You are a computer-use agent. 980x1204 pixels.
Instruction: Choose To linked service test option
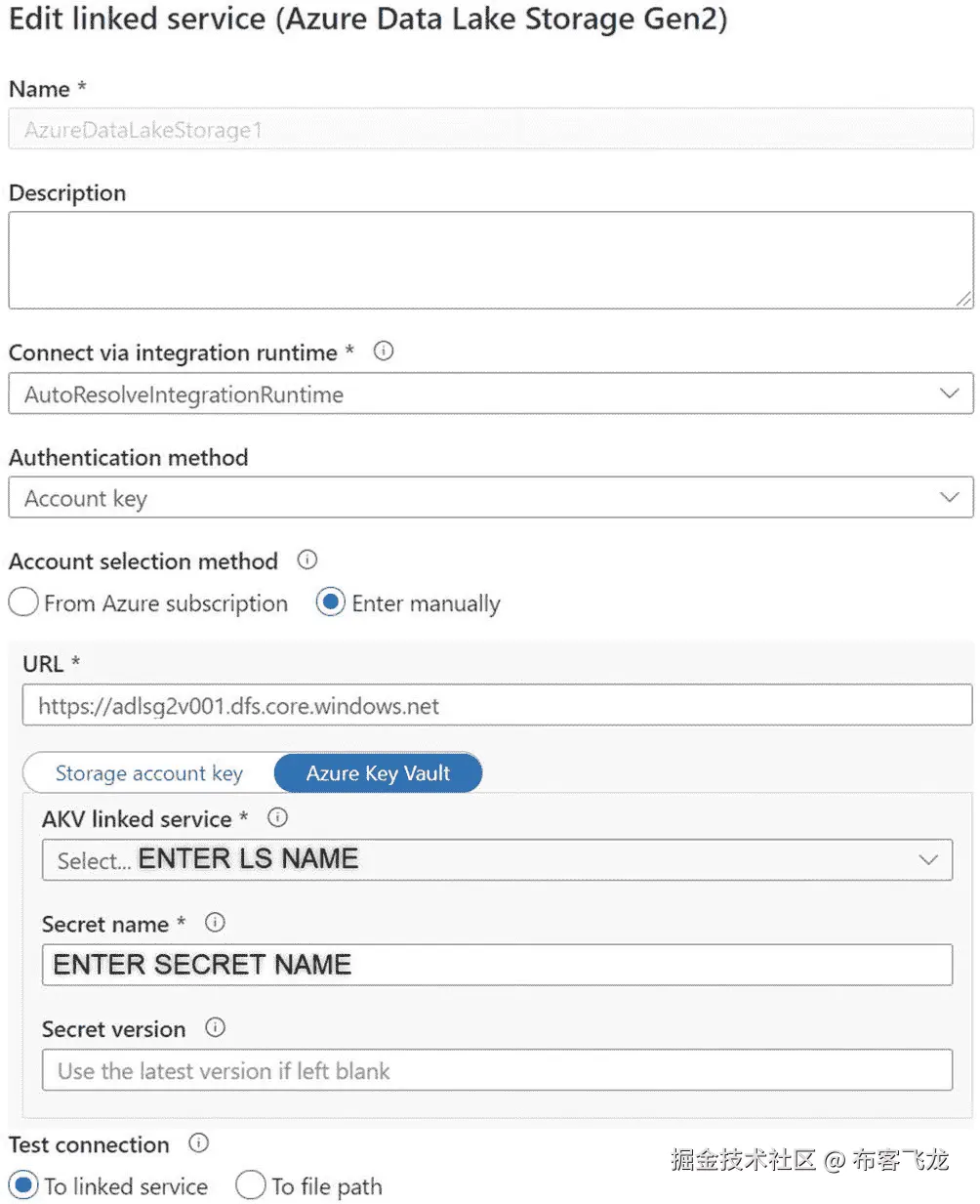(23, 1185)
